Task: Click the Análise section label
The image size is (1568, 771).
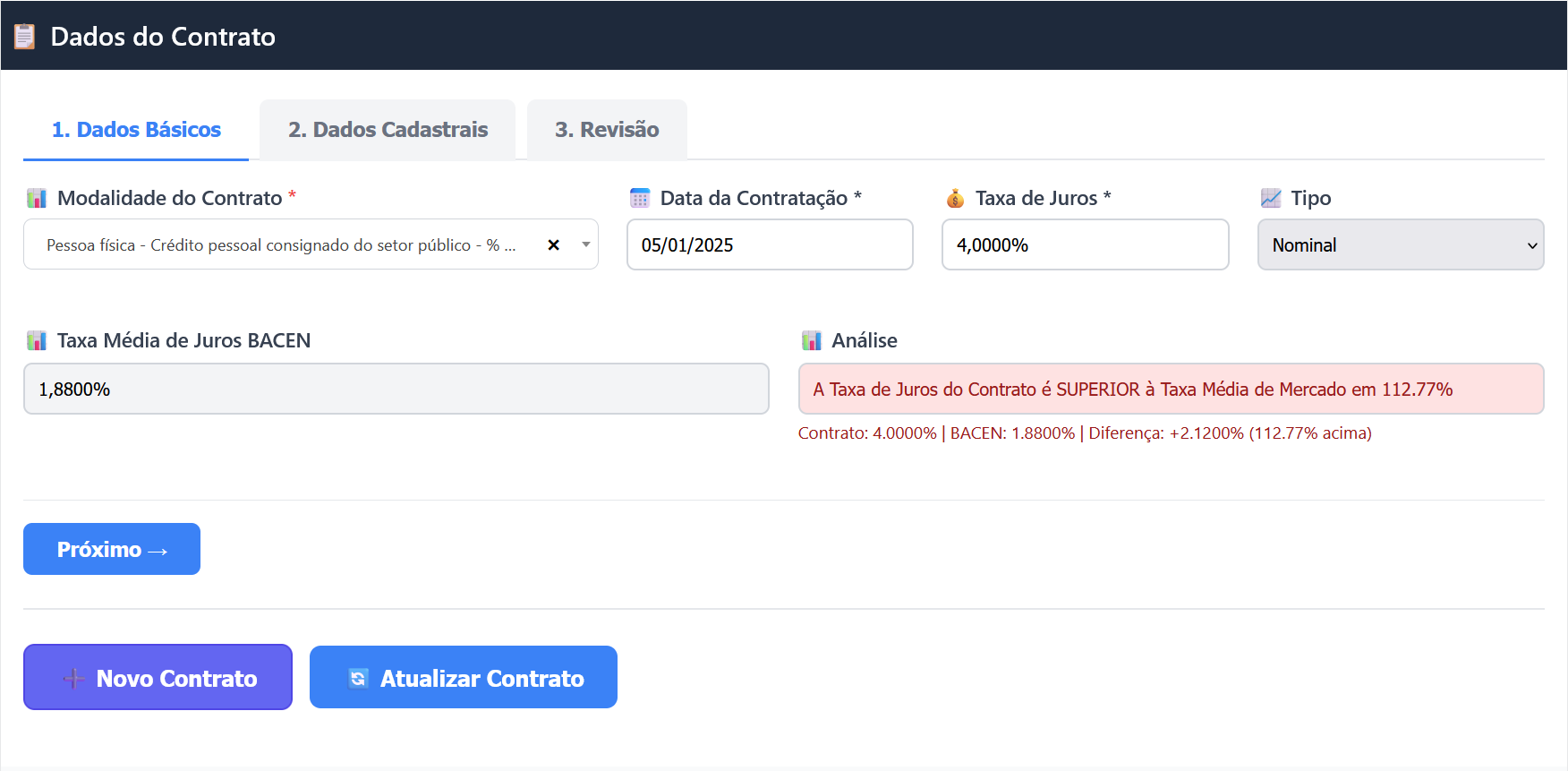Action: click(x=865, y=340)
